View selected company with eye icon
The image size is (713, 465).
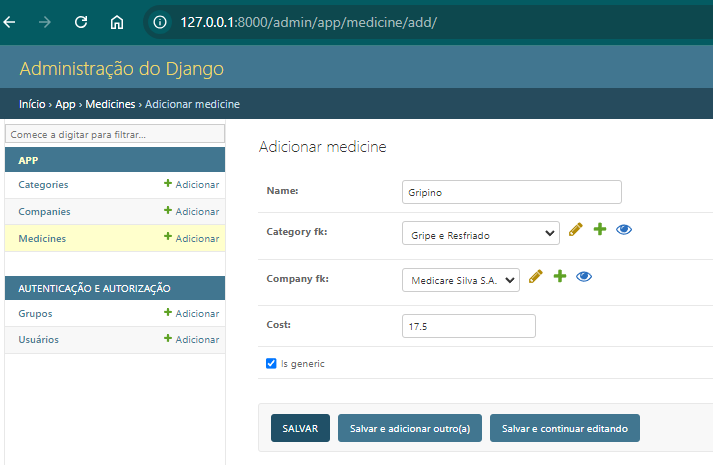(584, 276)
